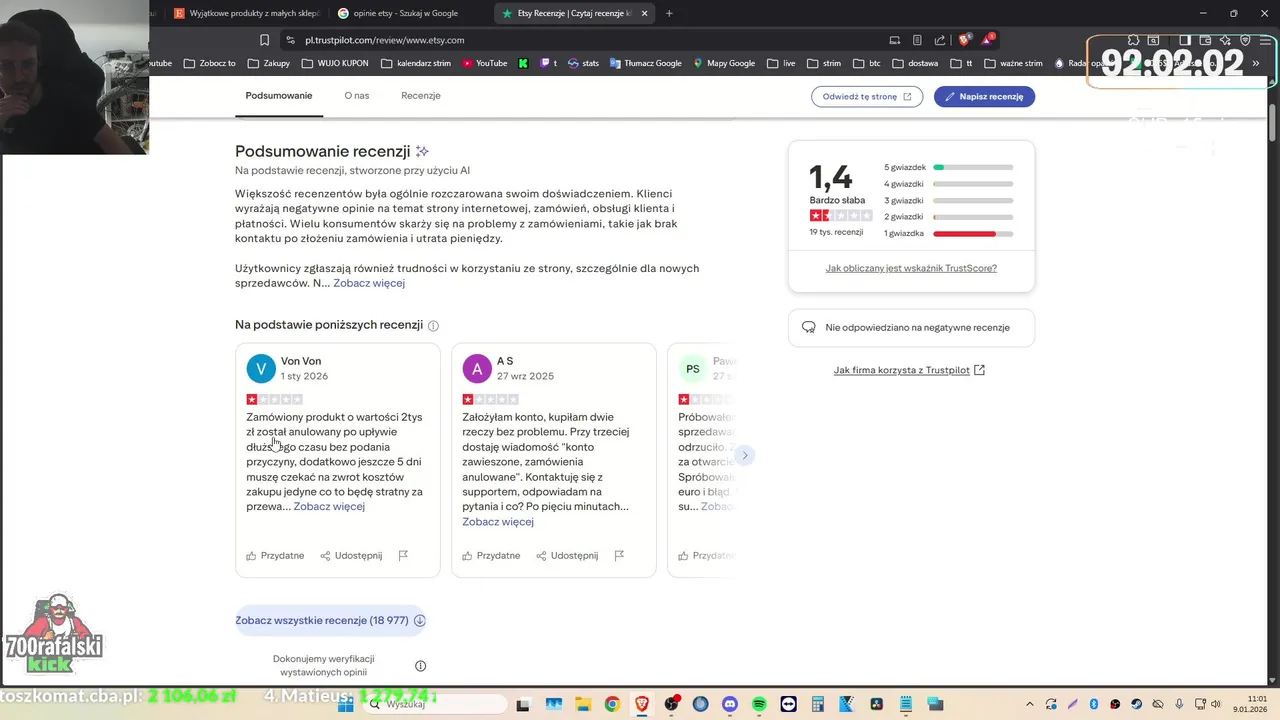Viewport: 1280px width, 720px height.
Task: Open Jak obliczany jest wskaźnik TrustScore link
Action: pyautogui.click(x=911, y=268)
